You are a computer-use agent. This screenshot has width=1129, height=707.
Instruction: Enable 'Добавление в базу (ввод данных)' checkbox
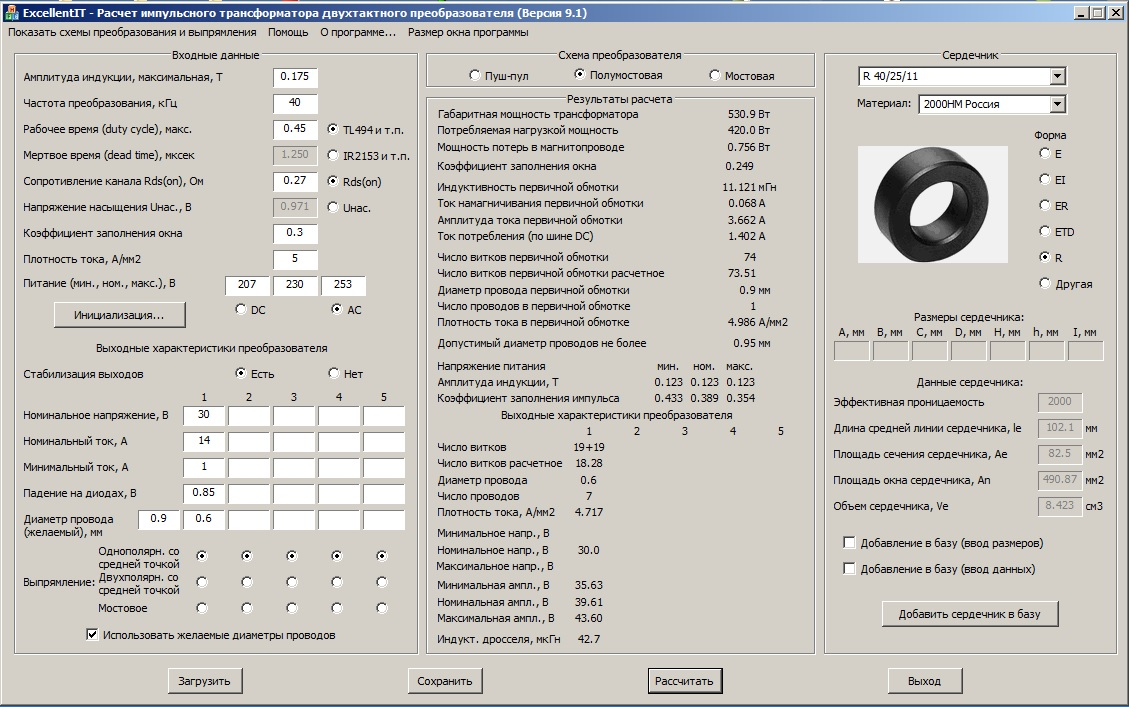pyautogui.click(x=849, y=569)
